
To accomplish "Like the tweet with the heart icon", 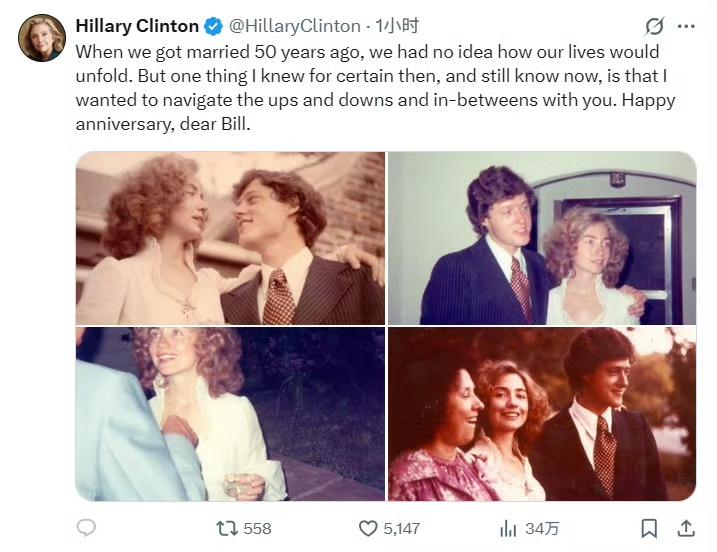I will point(368,527).
